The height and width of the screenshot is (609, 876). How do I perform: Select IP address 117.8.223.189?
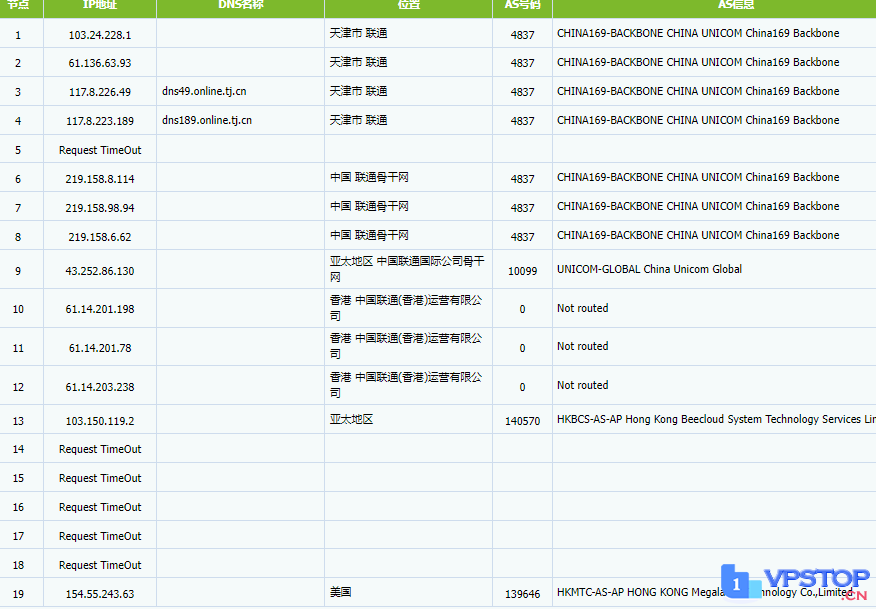[x=100, y=121]
